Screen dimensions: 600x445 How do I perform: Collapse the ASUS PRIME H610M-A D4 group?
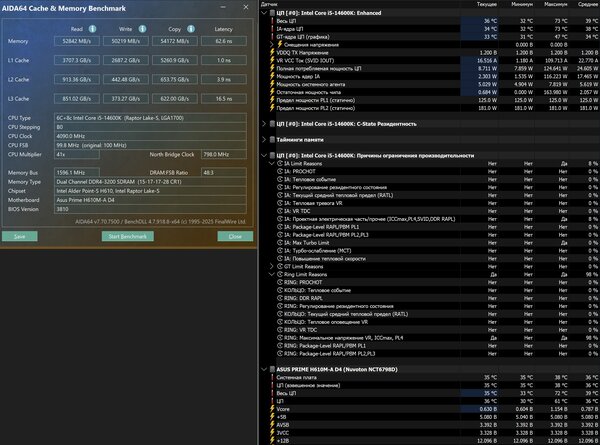pyautogui.click(x=264, y=369)
